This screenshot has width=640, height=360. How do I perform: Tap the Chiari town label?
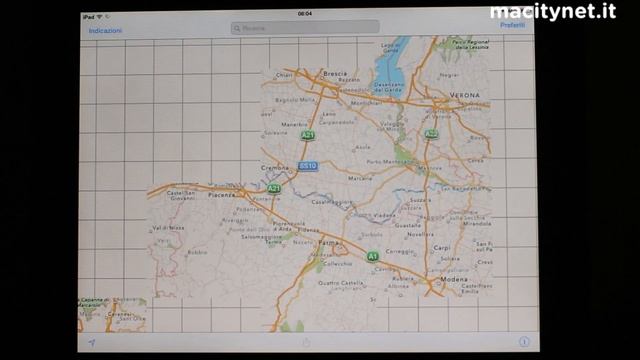point(284,75)
